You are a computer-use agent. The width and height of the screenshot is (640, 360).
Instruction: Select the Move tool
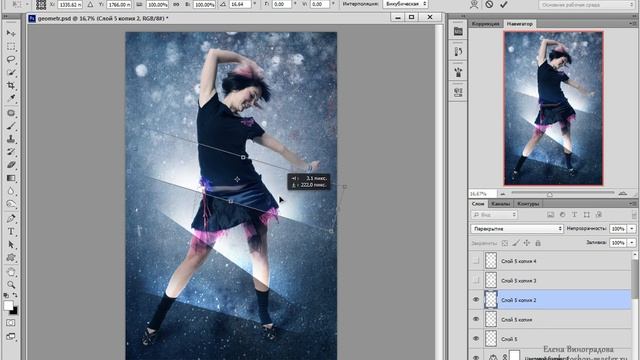[x=11, y=33]
